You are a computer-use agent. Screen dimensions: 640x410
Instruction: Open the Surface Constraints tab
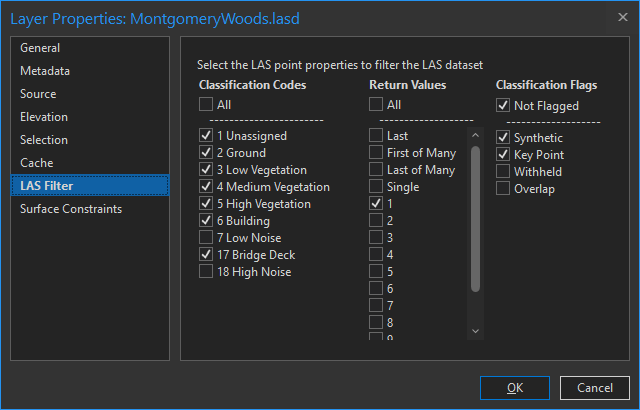[71, 209]
